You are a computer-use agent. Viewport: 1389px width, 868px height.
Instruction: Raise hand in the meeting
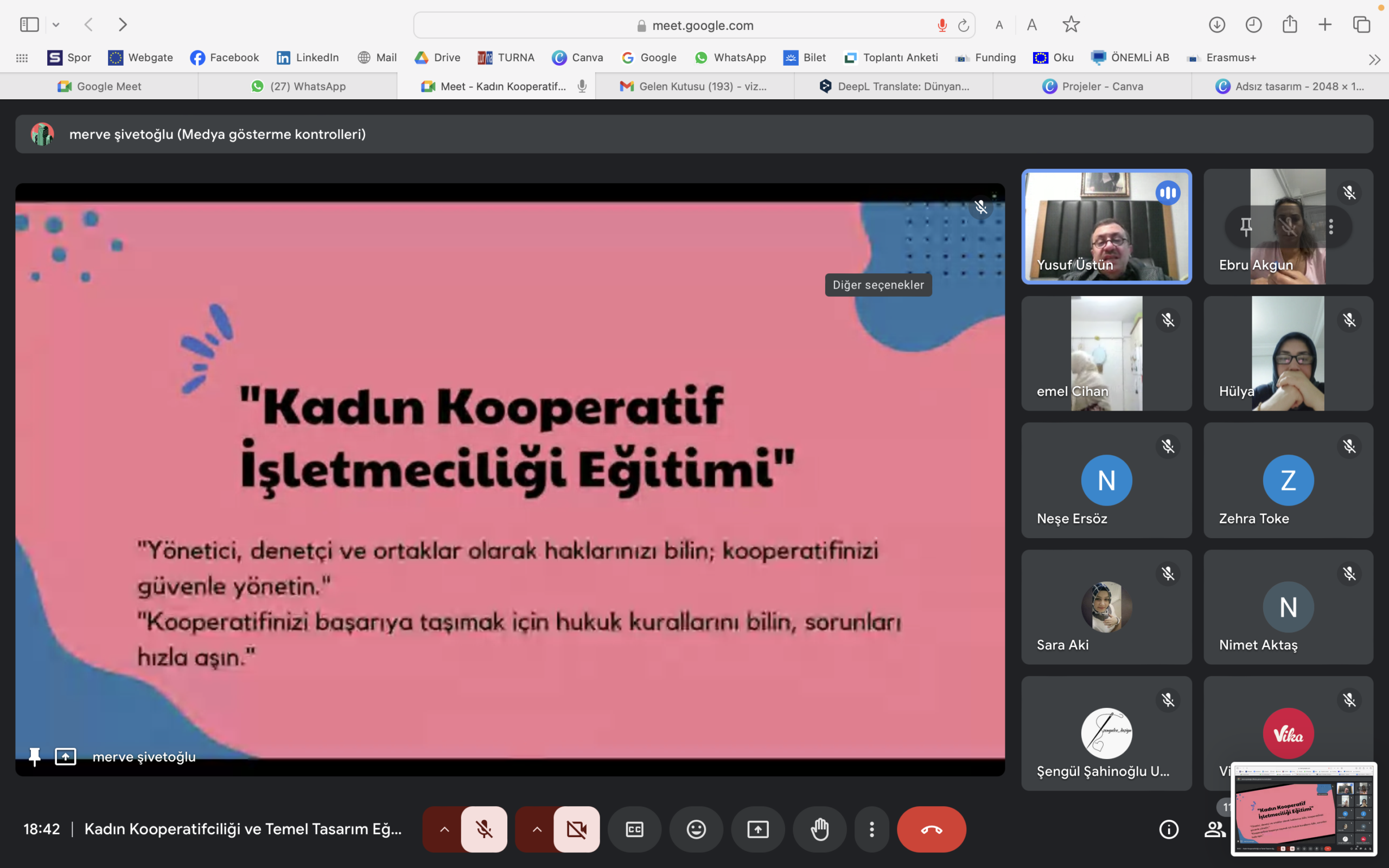tap(819, 829)
